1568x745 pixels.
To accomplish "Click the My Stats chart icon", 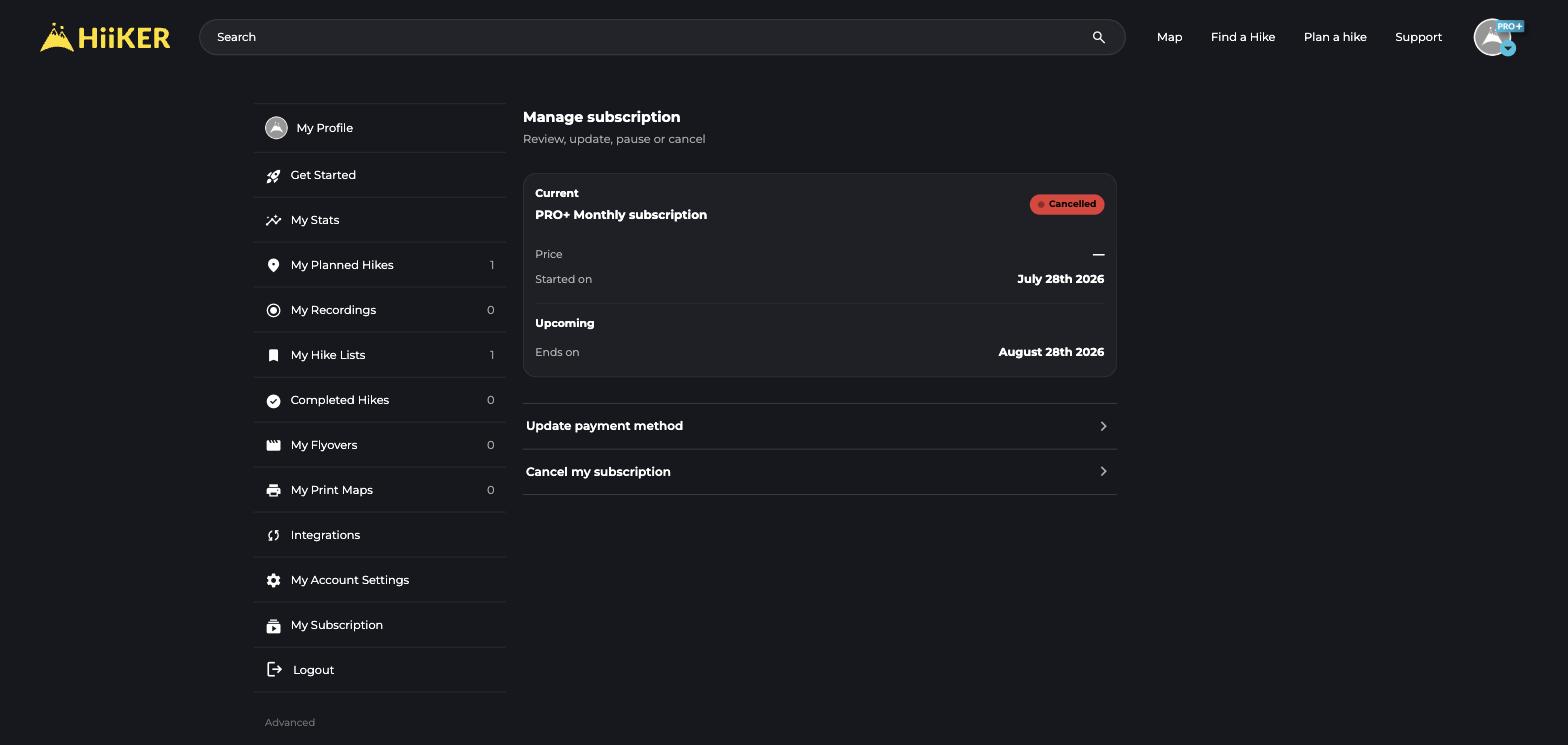I will coord(273,220).
